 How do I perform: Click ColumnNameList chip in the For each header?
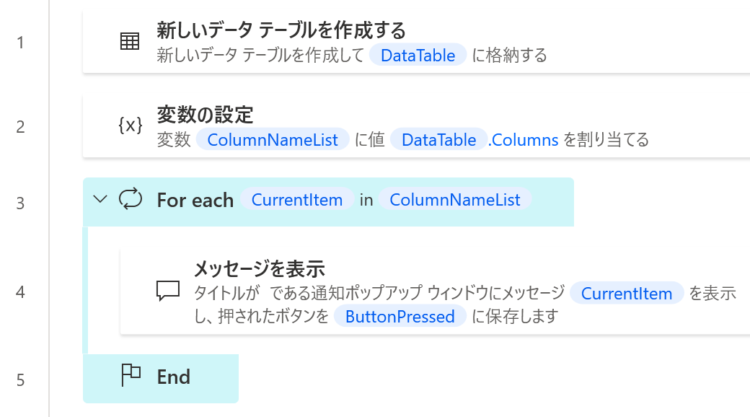(x=454, y=199)
